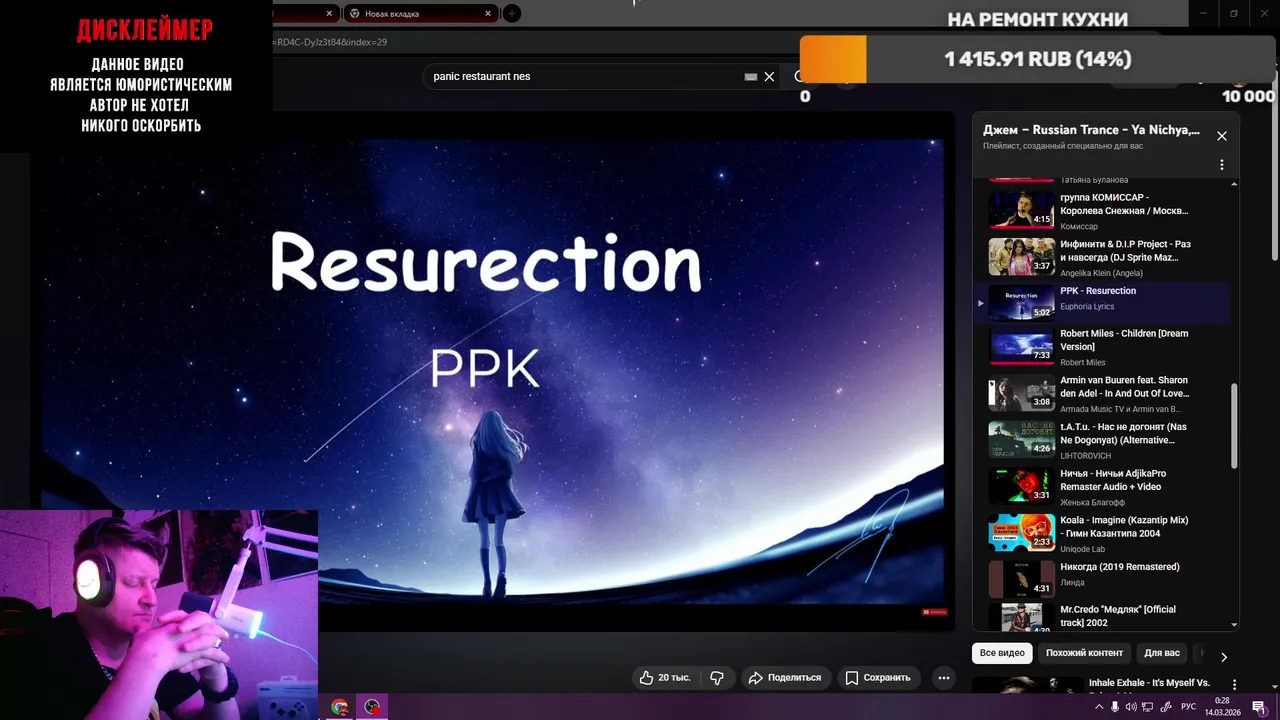The width and height of the screenshot is (1280, 720).
Task: Open the on-screen keyboard in search box
Action: (x=751, y=76)
